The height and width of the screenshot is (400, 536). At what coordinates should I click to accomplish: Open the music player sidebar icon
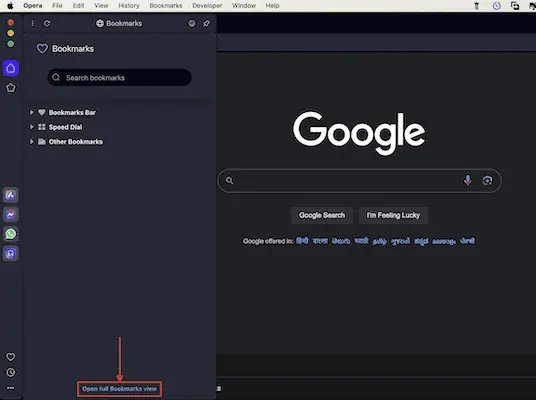11,253
